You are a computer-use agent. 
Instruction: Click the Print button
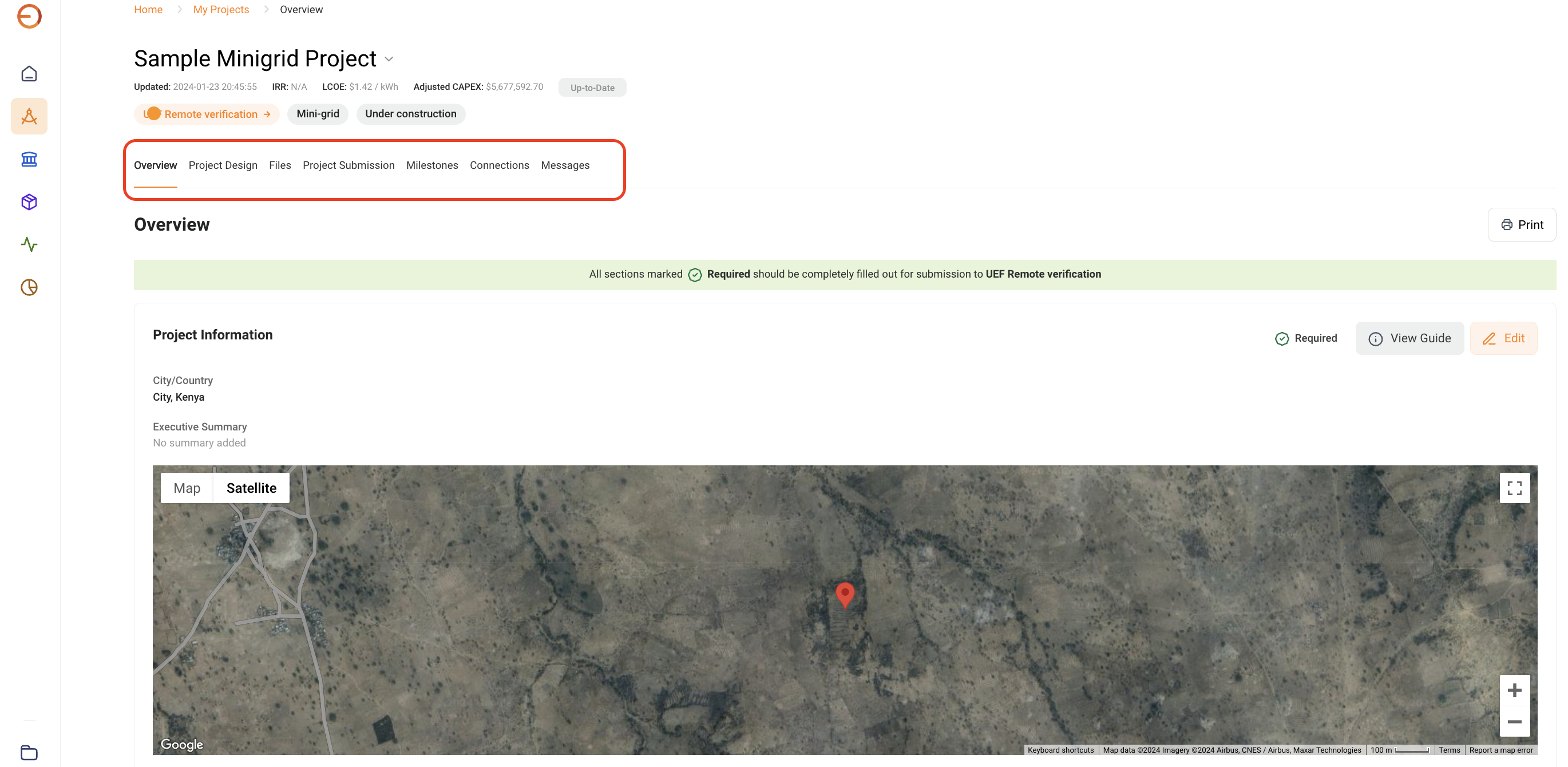pyautogui.click(x=1521, y=225)
